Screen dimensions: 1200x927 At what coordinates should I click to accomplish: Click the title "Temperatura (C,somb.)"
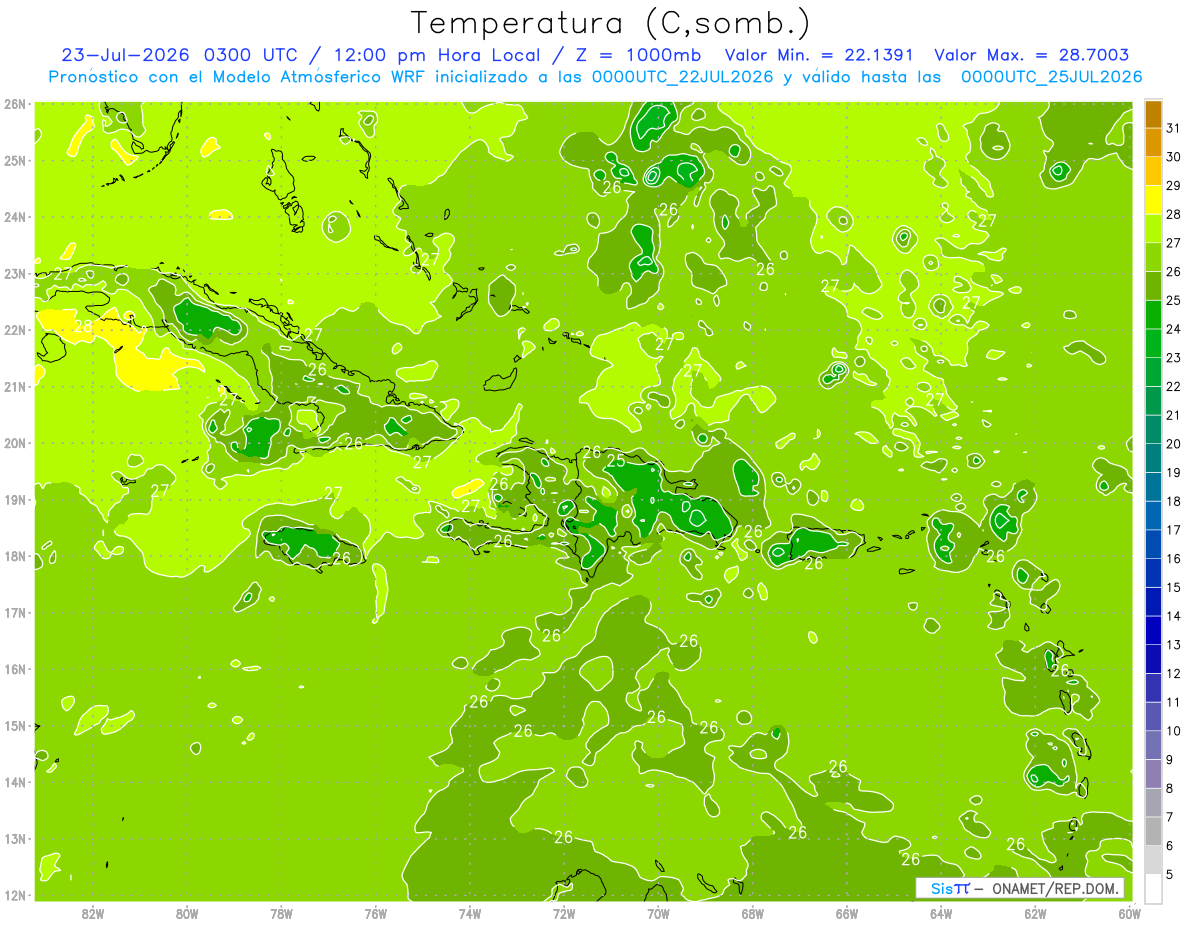[x=611, y=23]
